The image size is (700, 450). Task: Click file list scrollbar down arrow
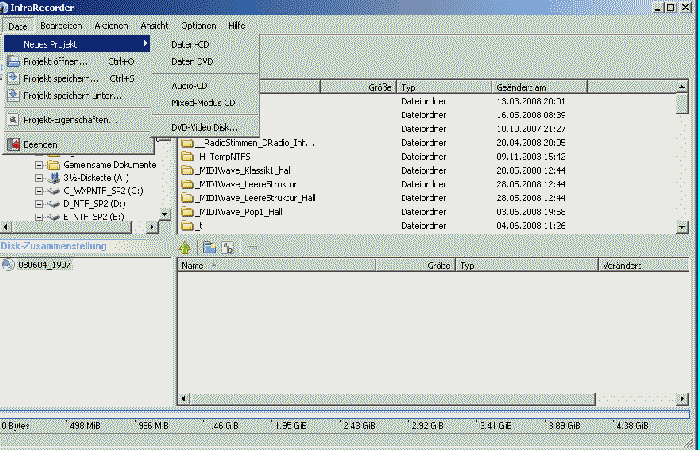[x=682, y=226]
